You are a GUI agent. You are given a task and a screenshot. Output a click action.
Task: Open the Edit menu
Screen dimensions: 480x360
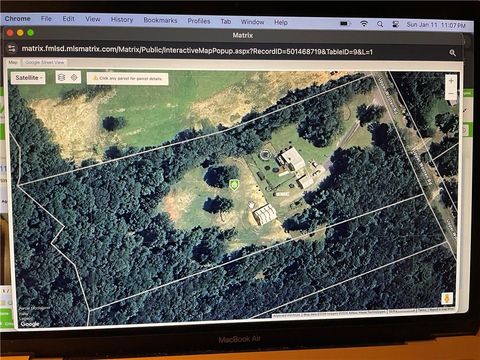coord(68,19)
